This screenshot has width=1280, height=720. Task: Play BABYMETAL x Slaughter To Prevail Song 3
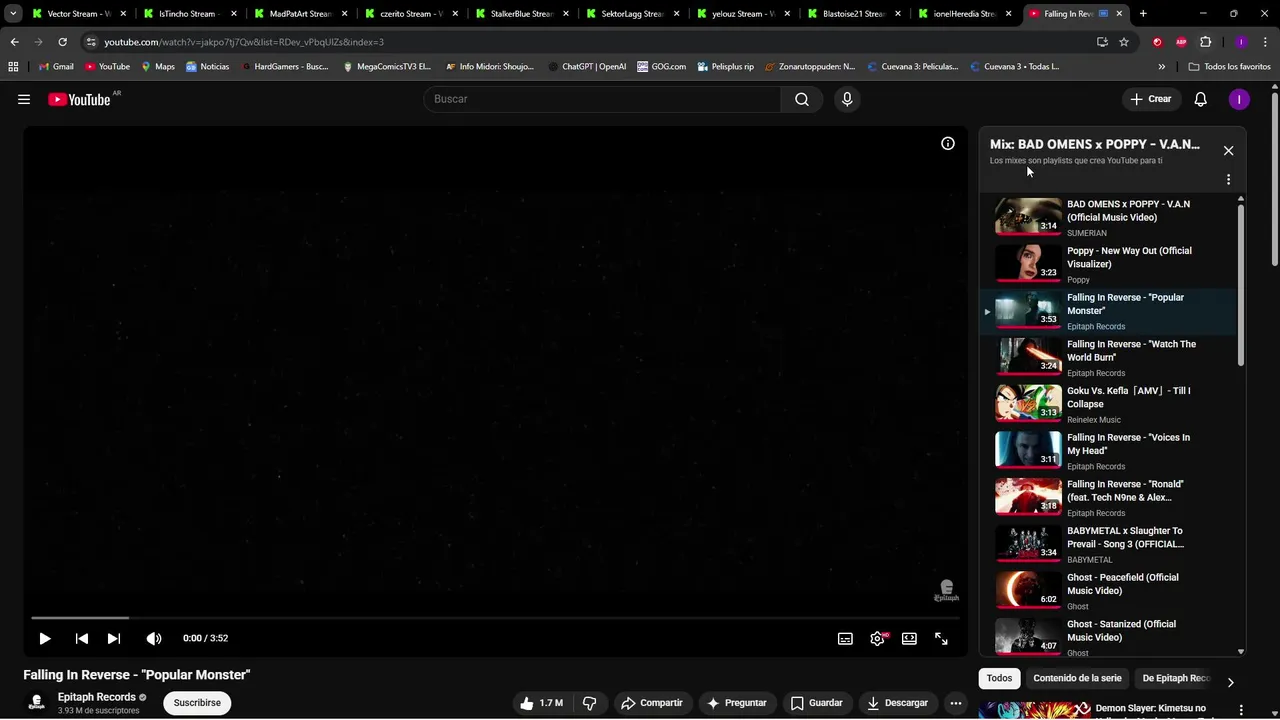(1108, 544)
